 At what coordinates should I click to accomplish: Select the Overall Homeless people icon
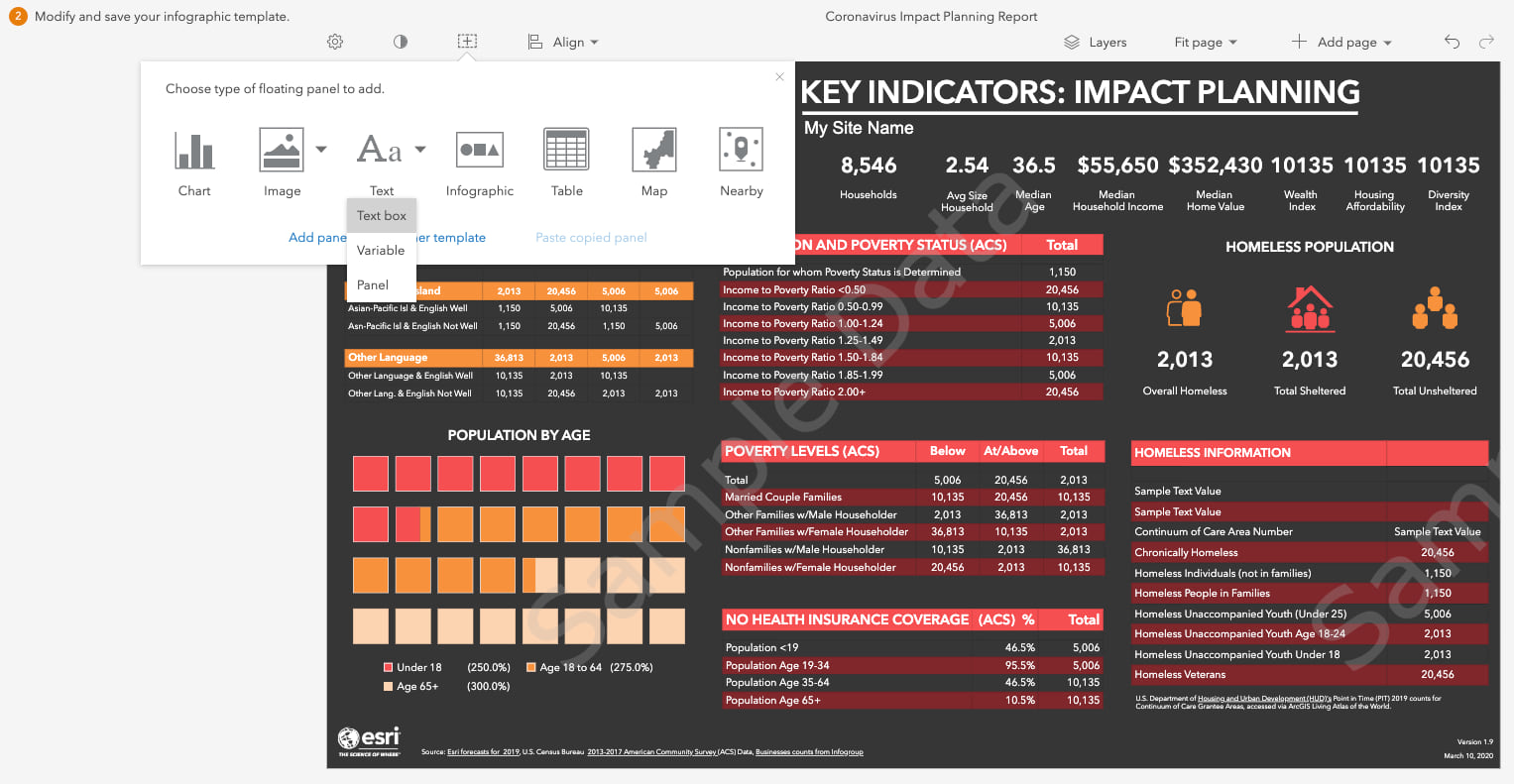pyautogui.click(x=1185, y=308)
